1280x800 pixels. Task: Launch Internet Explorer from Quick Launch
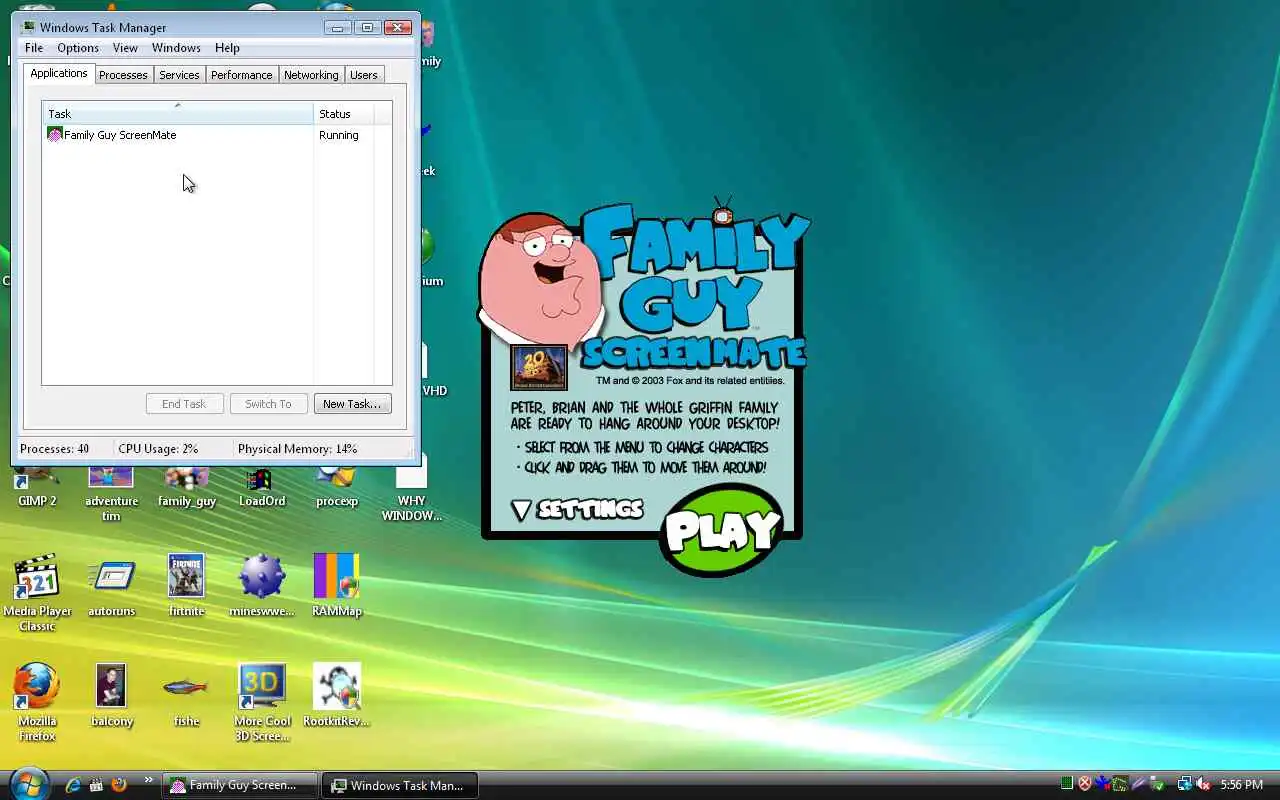73,785
